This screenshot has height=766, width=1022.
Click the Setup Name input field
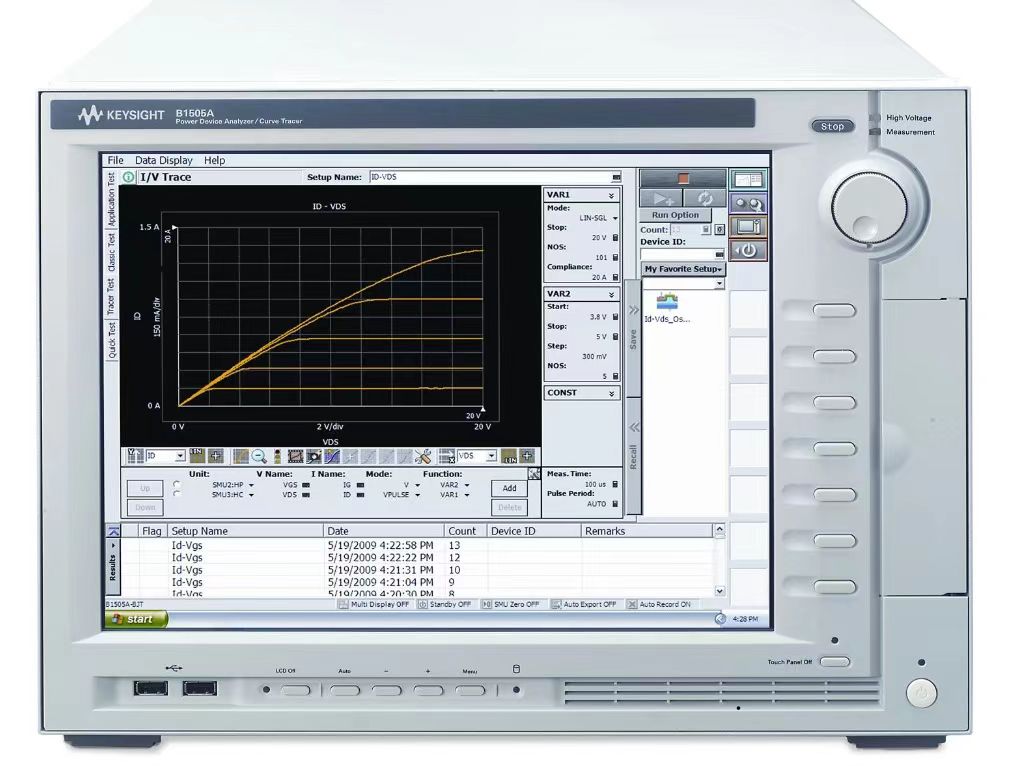coord(490,177)
